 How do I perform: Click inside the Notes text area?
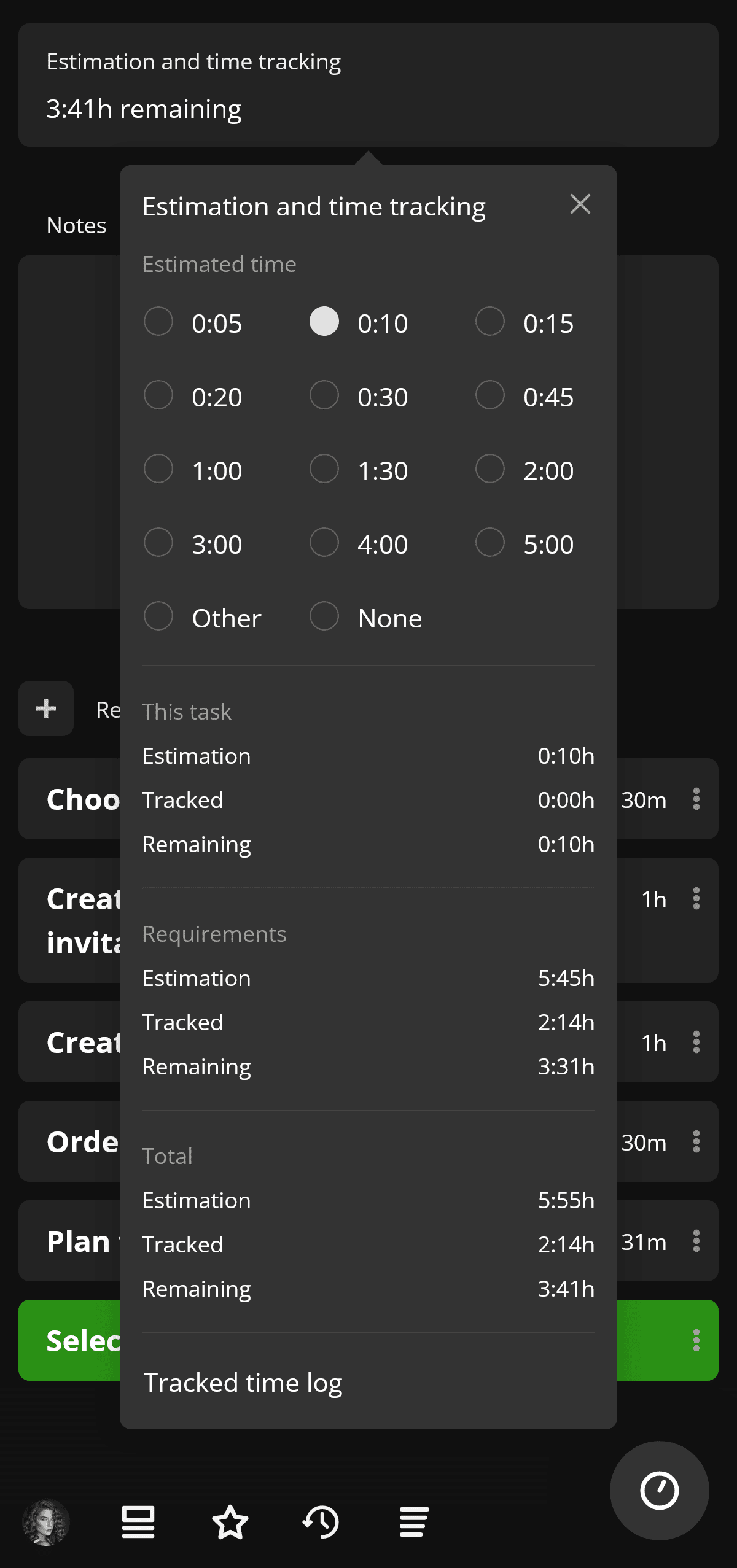click(69, 430)
